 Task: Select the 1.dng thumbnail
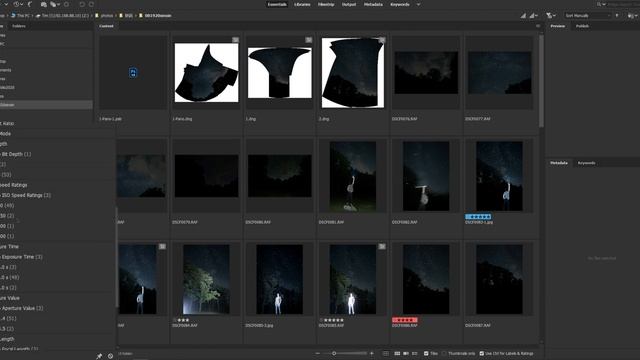point(280,73)
